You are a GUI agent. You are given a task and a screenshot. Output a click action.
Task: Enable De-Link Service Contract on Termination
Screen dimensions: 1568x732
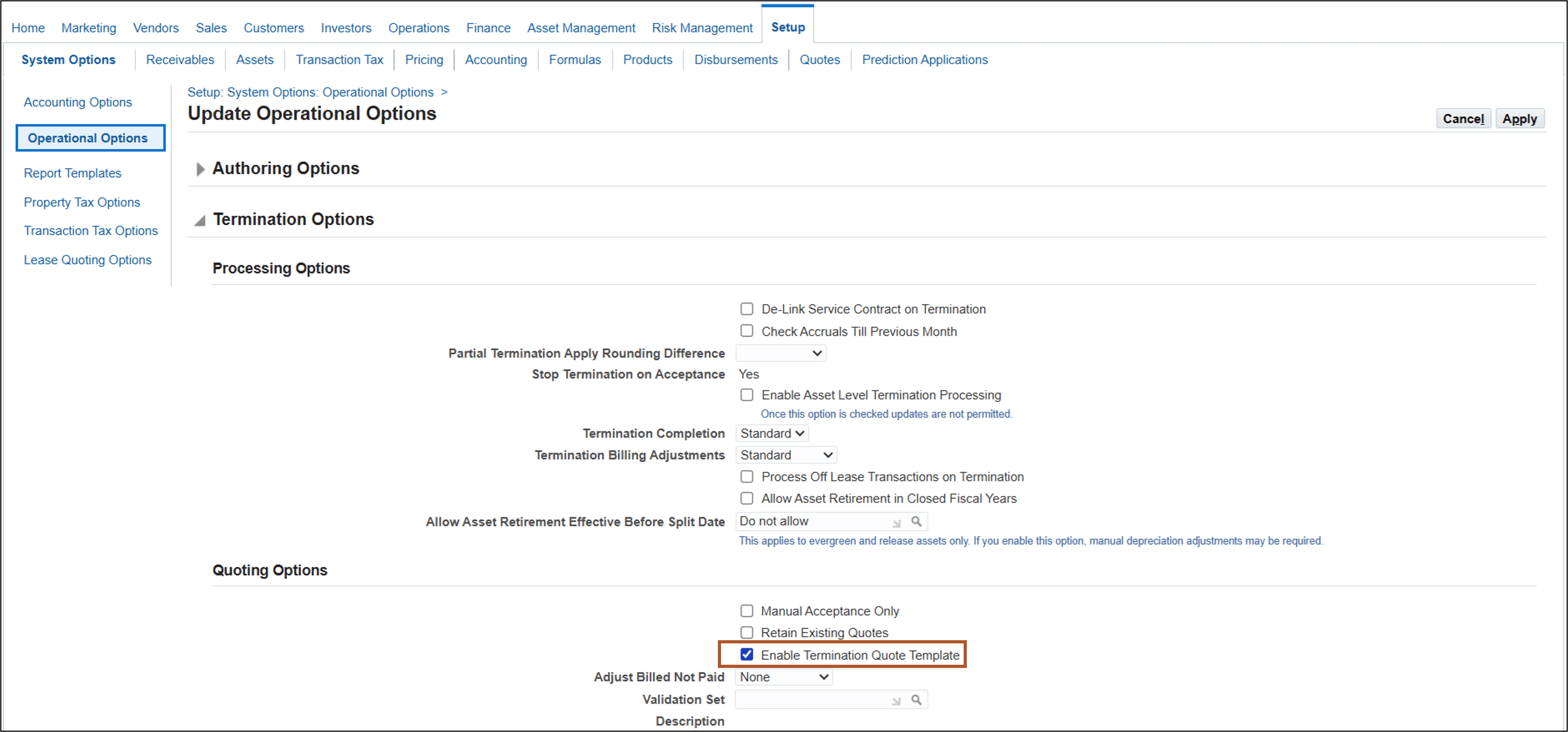[746, 309]
